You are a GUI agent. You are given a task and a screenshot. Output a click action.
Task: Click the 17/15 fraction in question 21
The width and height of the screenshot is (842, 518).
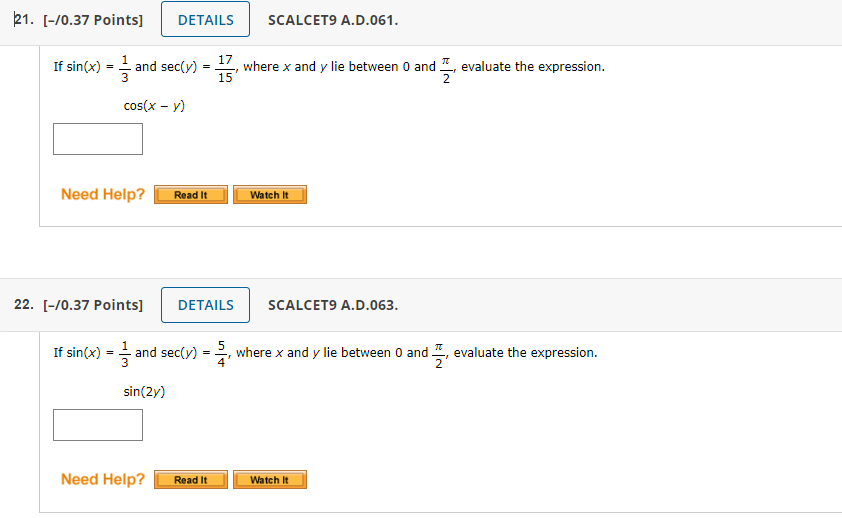(226, 67)
